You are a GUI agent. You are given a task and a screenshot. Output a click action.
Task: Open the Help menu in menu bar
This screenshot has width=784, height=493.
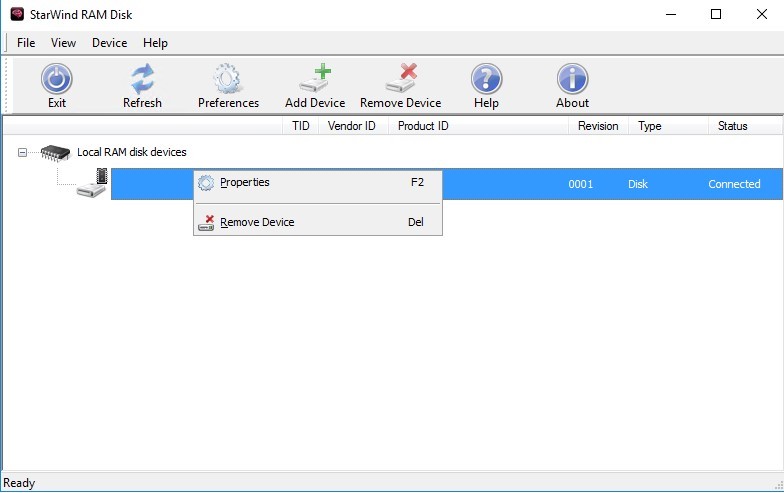155,43
